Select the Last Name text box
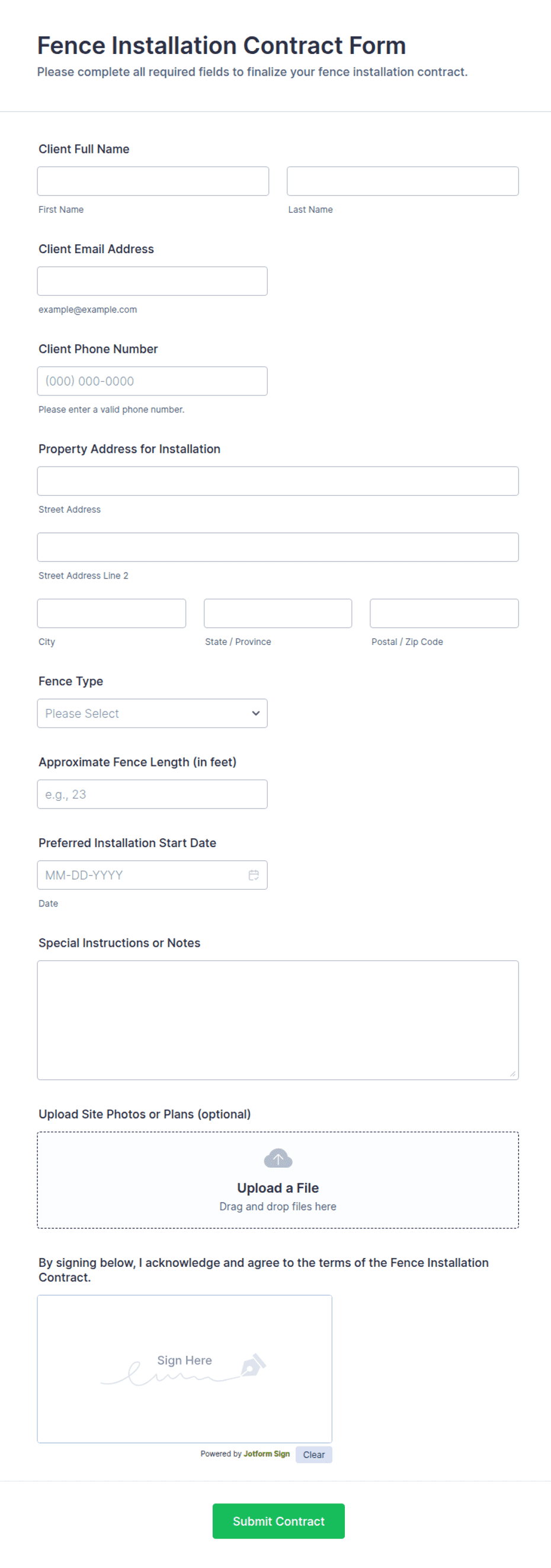Image resolution: width=551 pixels, height=1568 pixels. pyautogui.click(x=403, y=181)
